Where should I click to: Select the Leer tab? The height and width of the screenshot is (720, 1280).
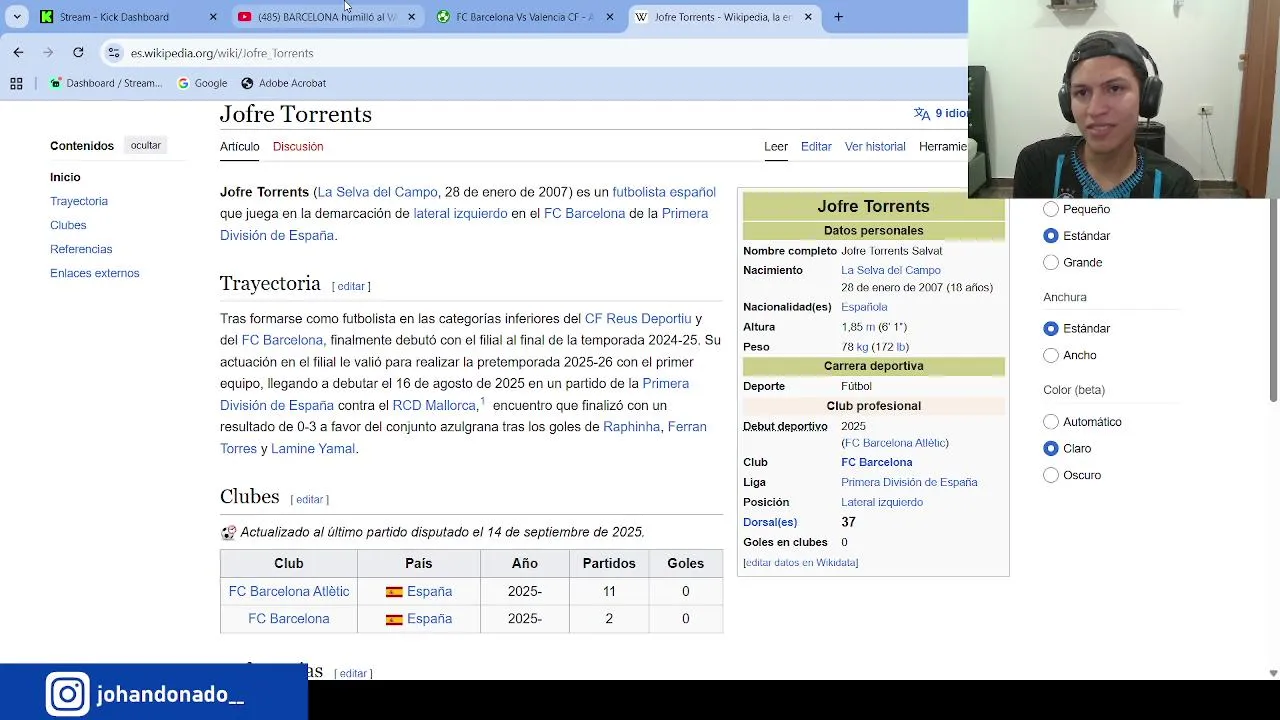pos(776,146)
